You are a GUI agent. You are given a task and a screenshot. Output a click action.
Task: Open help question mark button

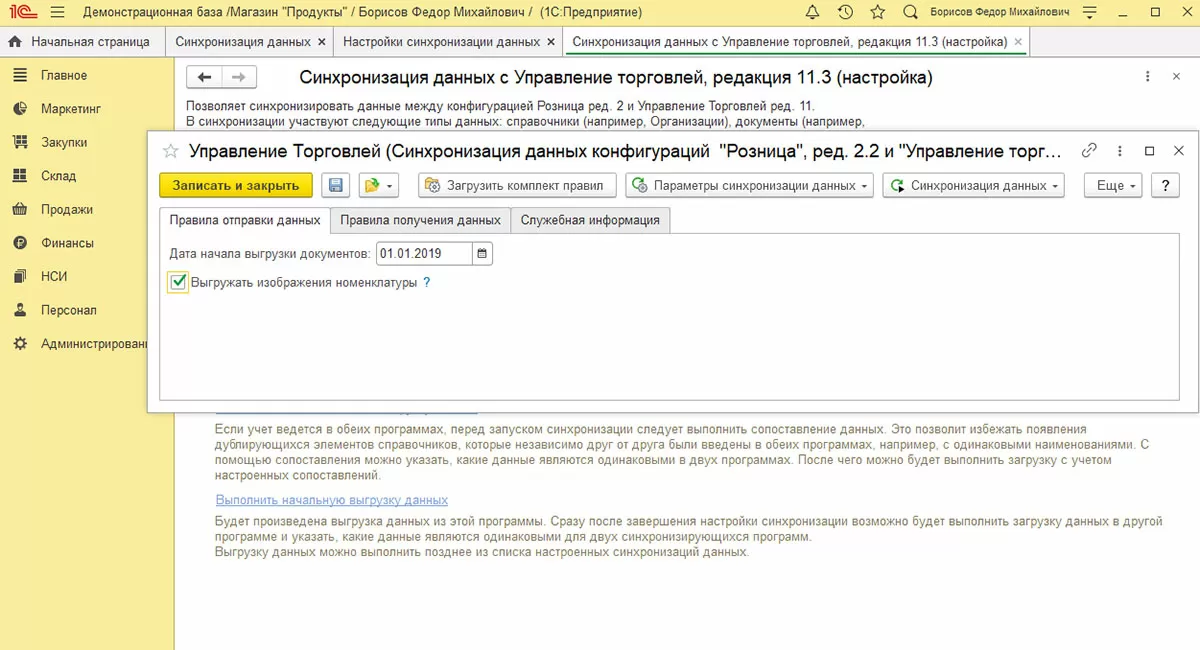tap(1166, 185)
